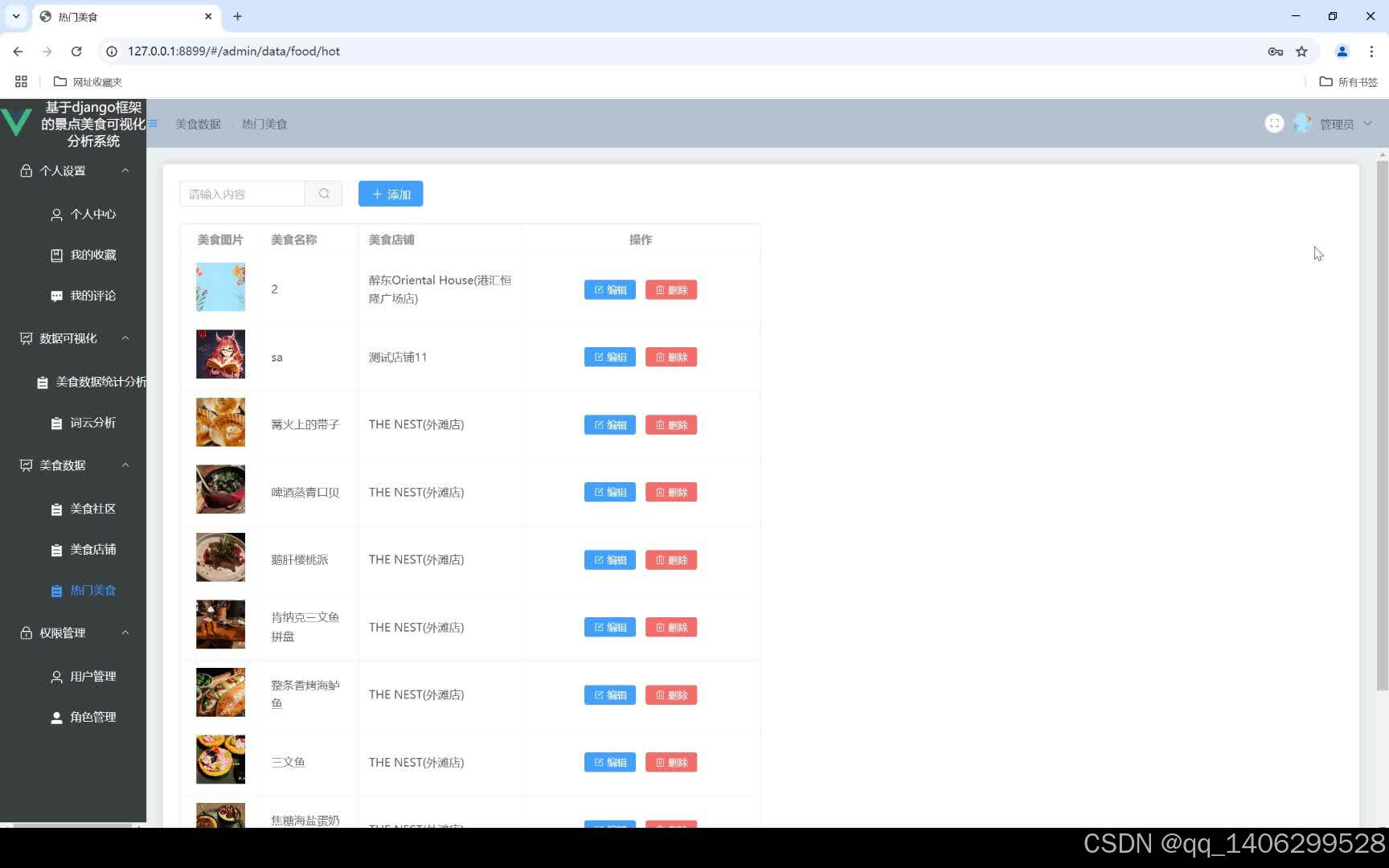
Task: Click the image of food 2
Action: pos(220,287)
